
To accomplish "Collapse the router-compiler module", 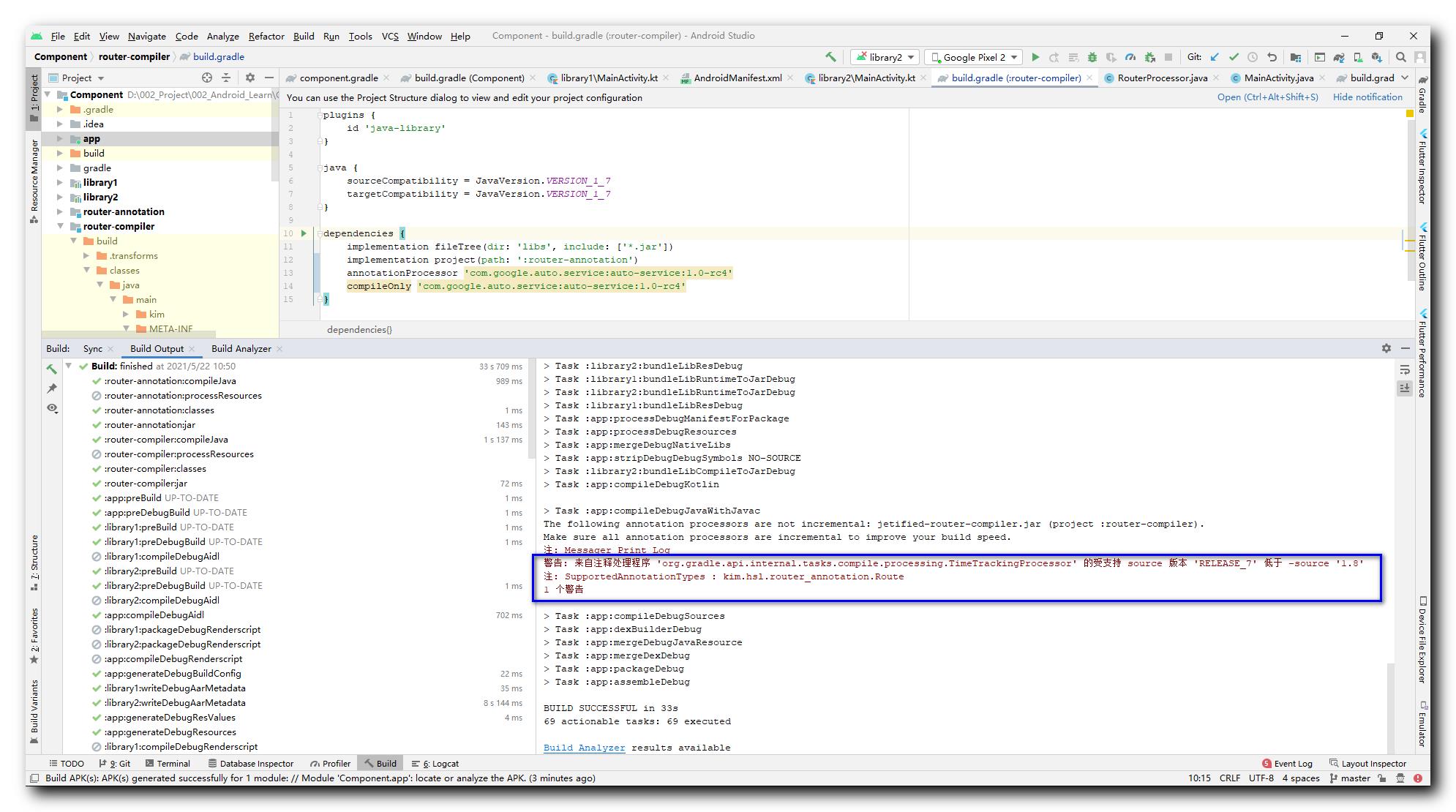I will click(61, 226).
